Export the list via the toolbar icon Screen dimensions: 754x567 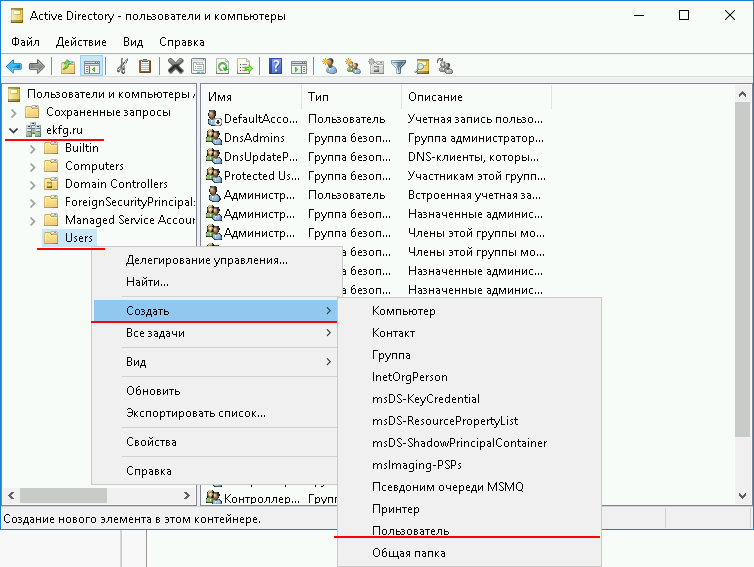coord(245,66)
